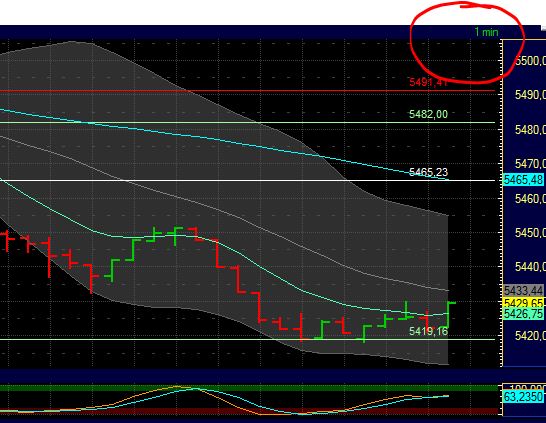This screenshot has width=546, height=423.
Task: Select the green 5482,00 level label
Action: click(x=428, y=114)
